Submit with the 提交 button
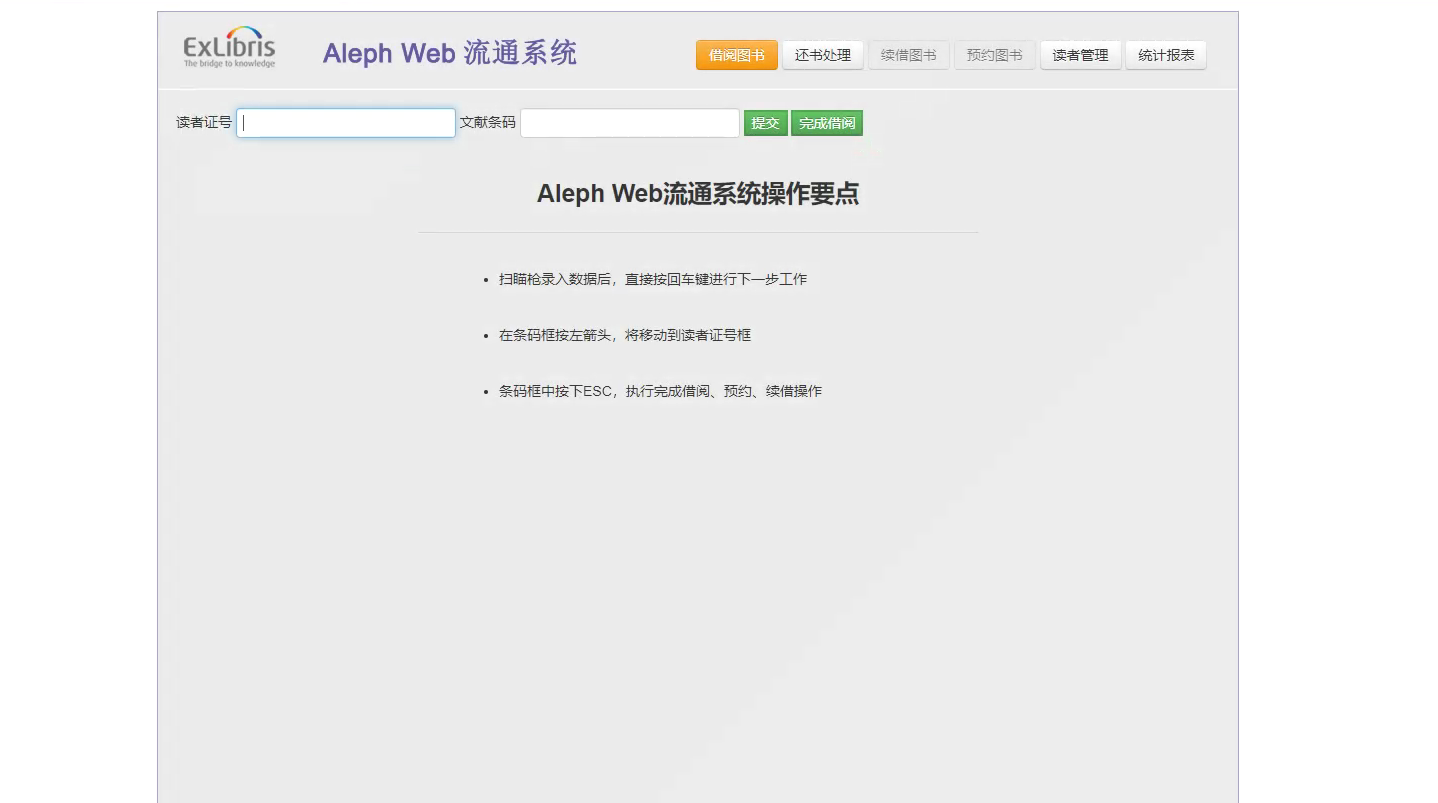 pyautogui.click(x=765, y=123)
